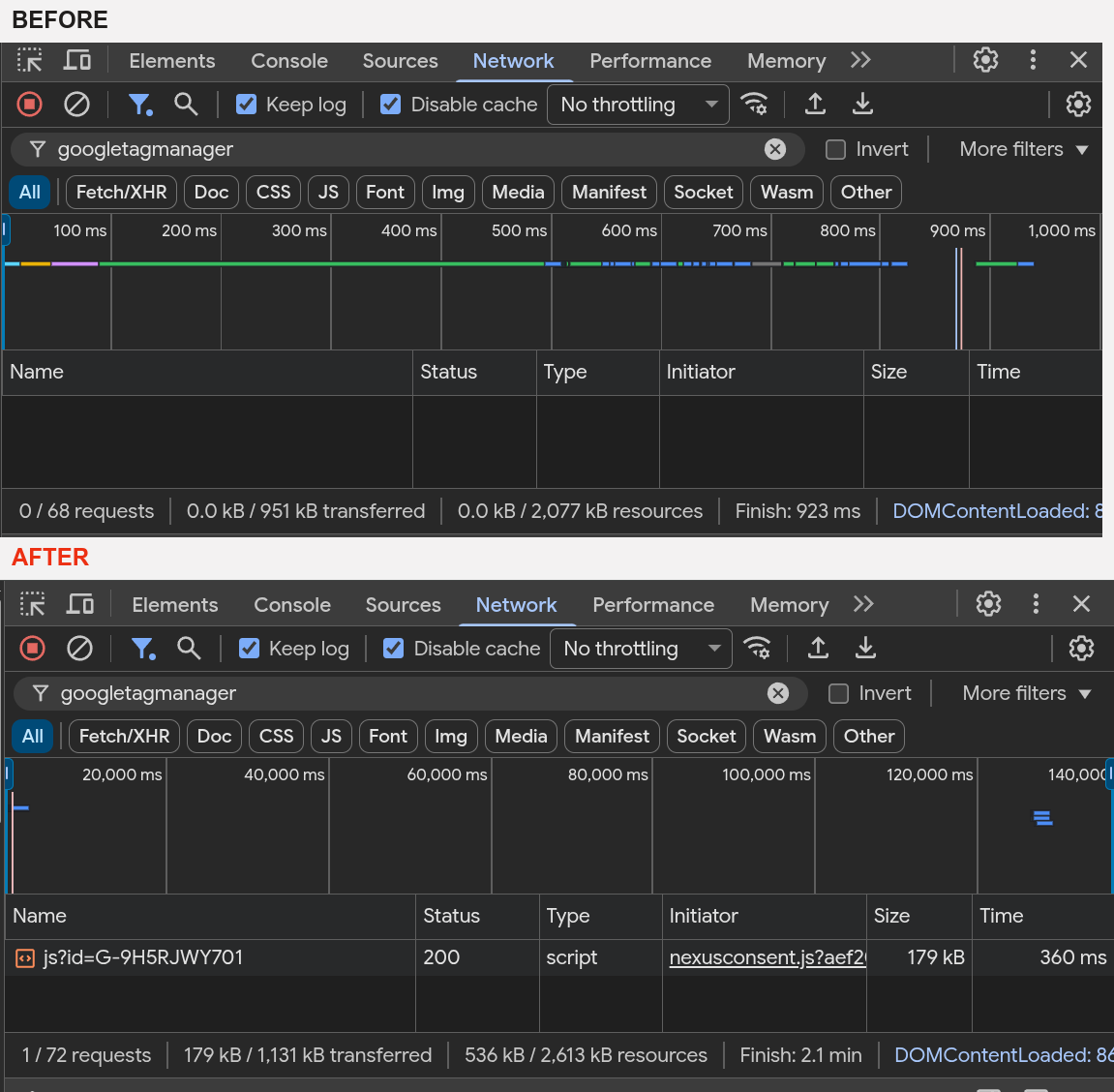Open network conditions icon in BEFORE panel
Image resolution: width=1114 pixels, height=1092 pixels.
[754, 105]
